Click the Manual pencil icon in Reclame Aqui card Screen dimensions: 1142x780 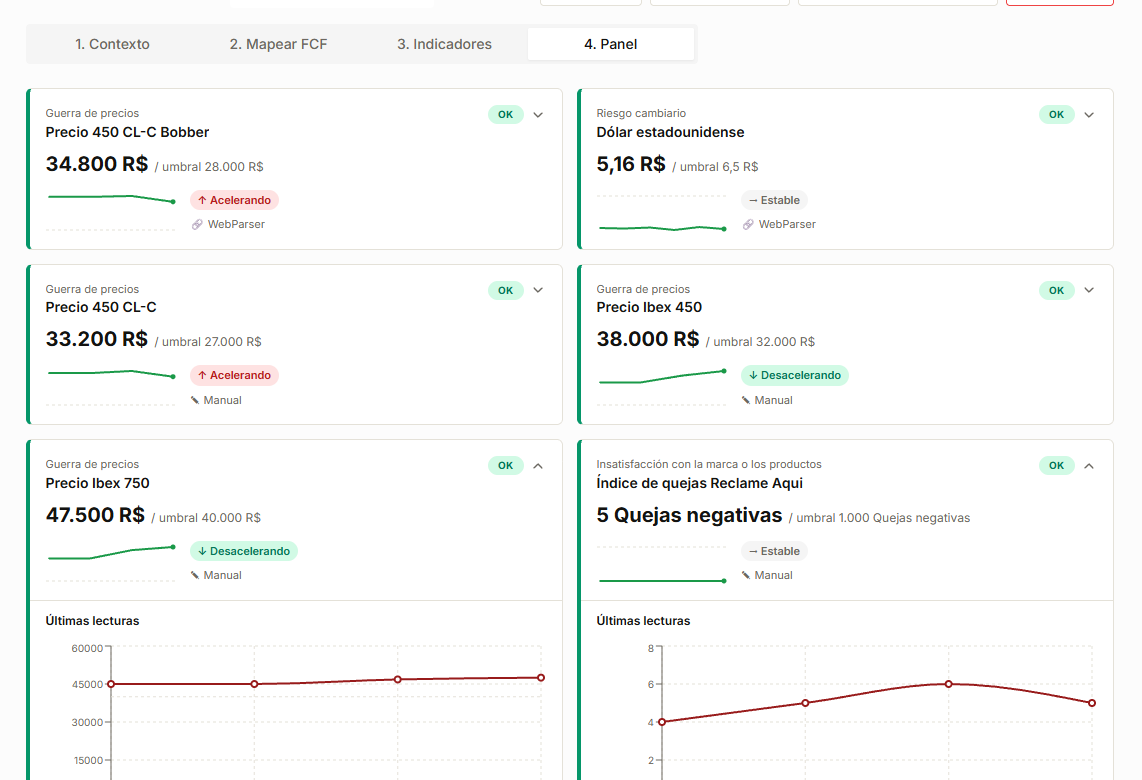click(746, 575)
